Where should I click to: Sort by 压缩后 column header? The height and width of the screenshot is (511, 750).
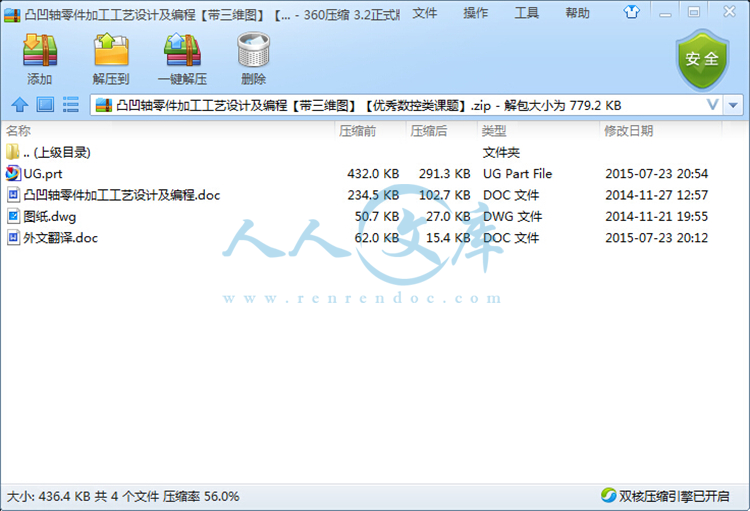tap(429, 131)
